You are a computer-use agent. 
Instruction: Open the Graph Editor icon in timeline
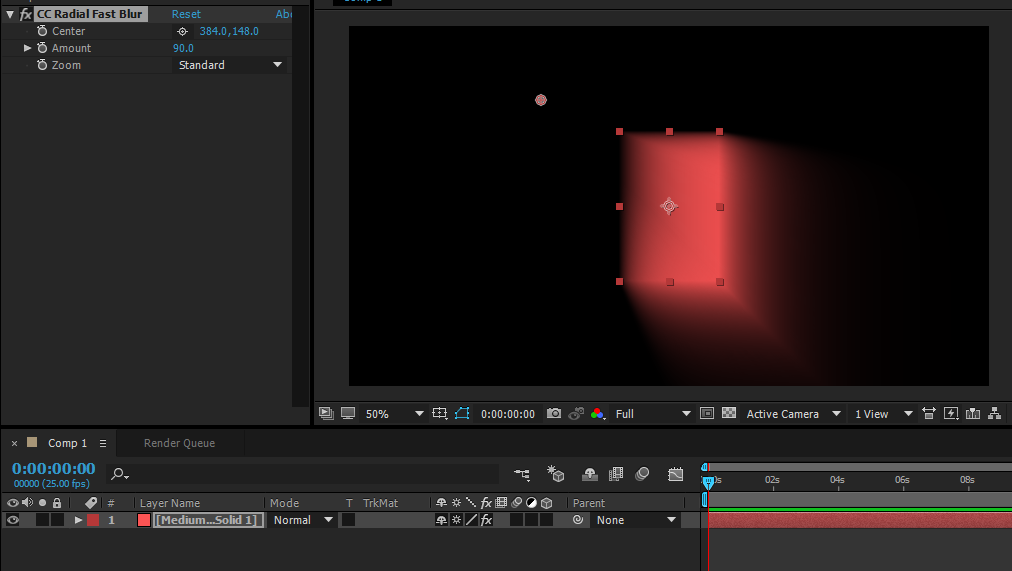click(676, 474)
